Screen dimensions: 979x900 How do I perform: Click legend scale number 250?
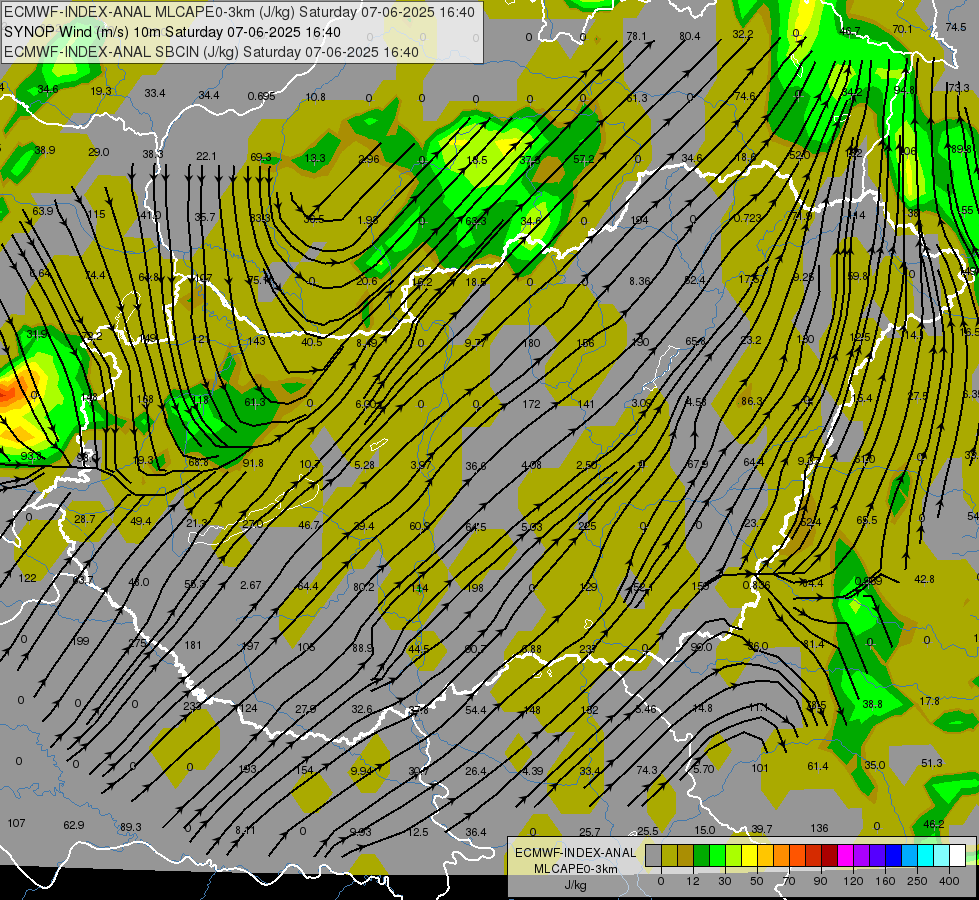(917, 881)
